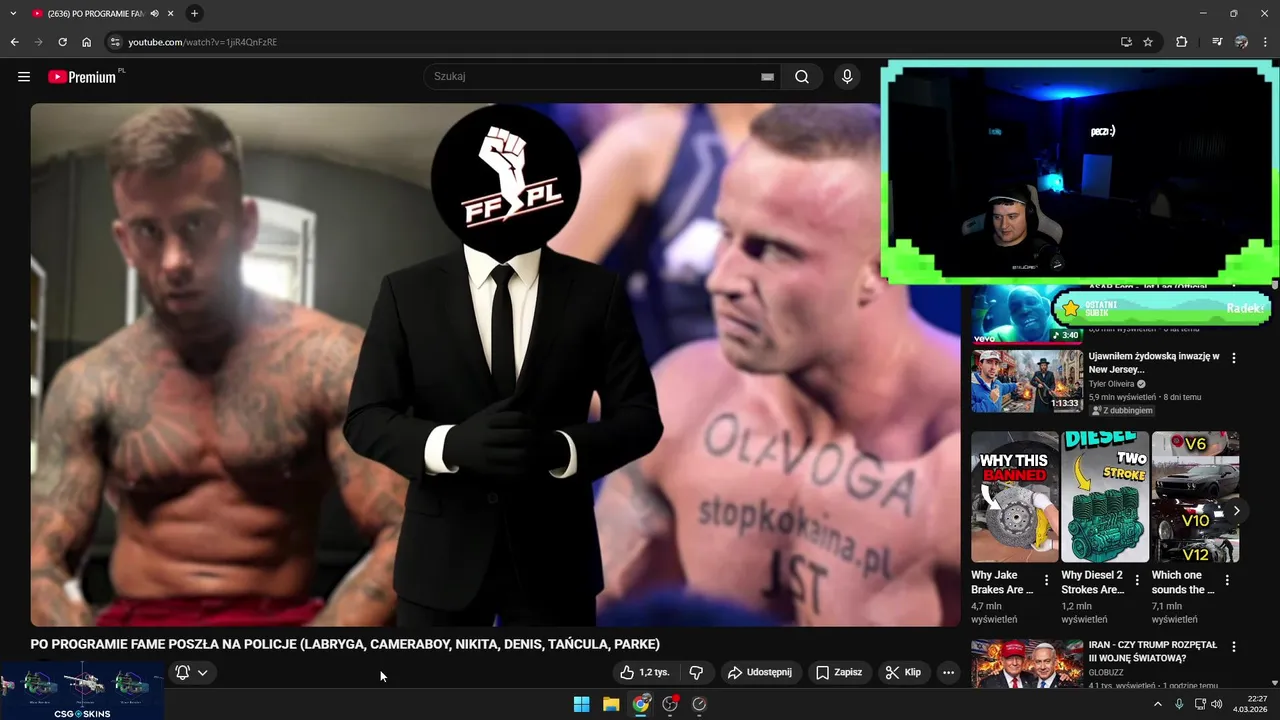Dislike the video

pyautogui.click(x=697, y=673)
